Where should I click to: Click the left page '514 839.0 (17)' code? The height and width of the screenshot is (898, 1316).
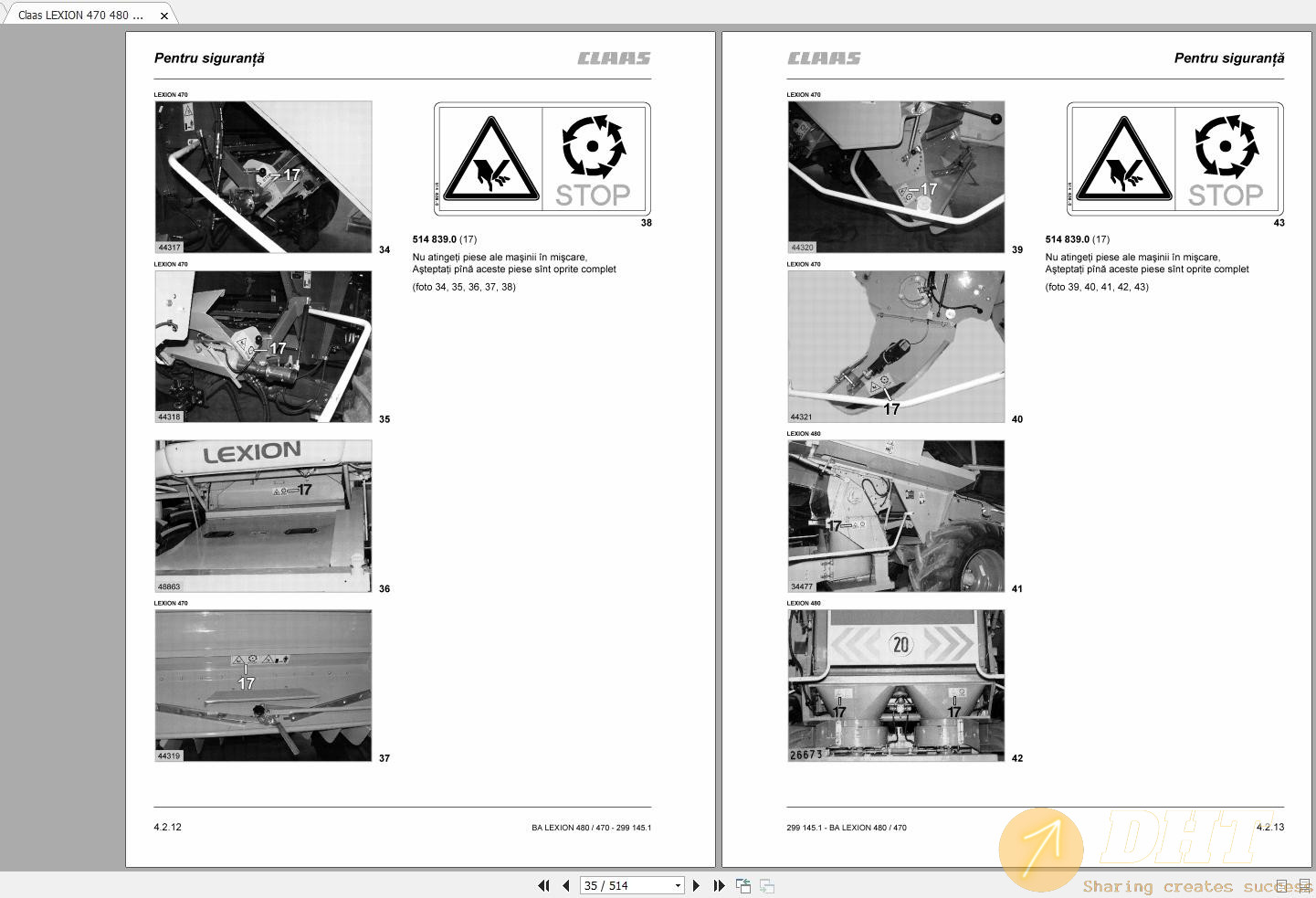445,239
